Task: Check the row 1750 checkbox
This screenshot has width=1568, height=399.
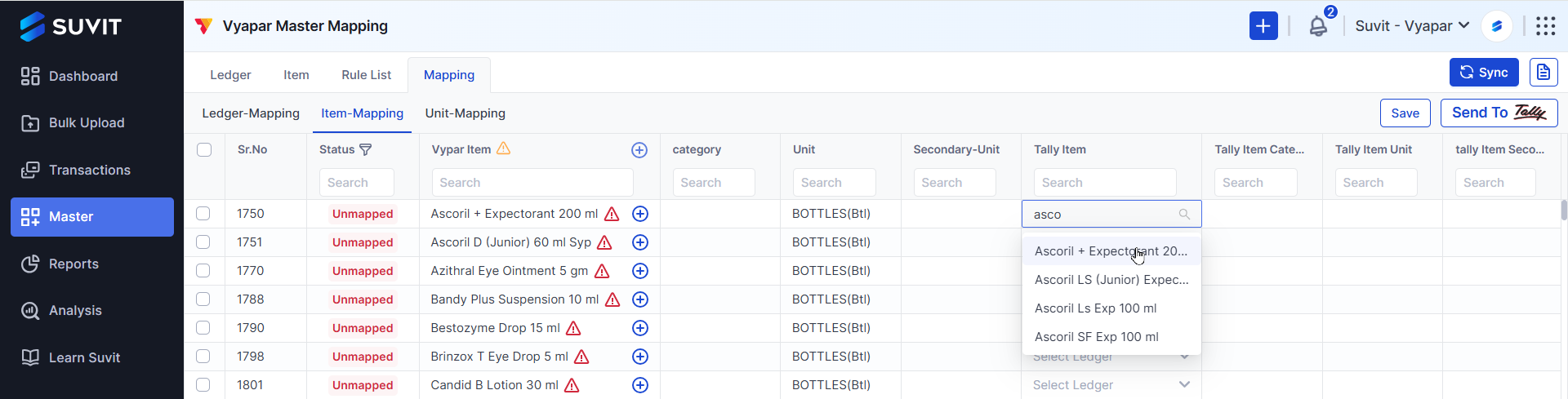Action: [x=203, y=214]
